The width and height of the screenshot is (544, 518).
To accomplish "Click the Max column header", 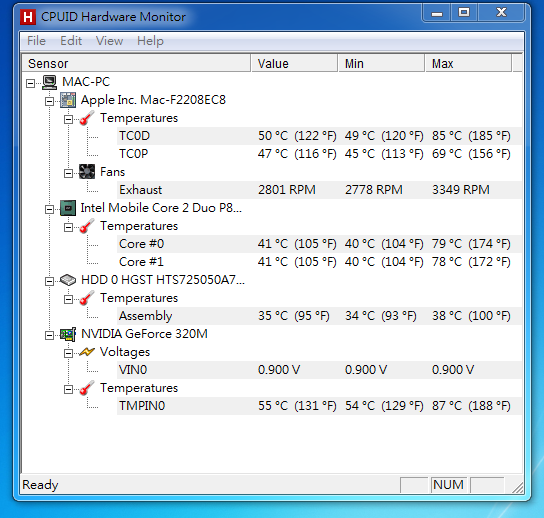I will (468, 63).
